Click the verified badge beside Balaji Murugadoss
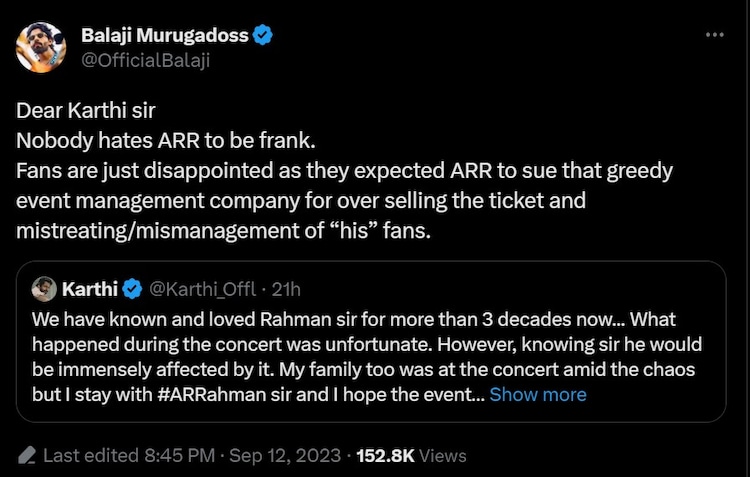The image size is (750, 477). (263, 37)
